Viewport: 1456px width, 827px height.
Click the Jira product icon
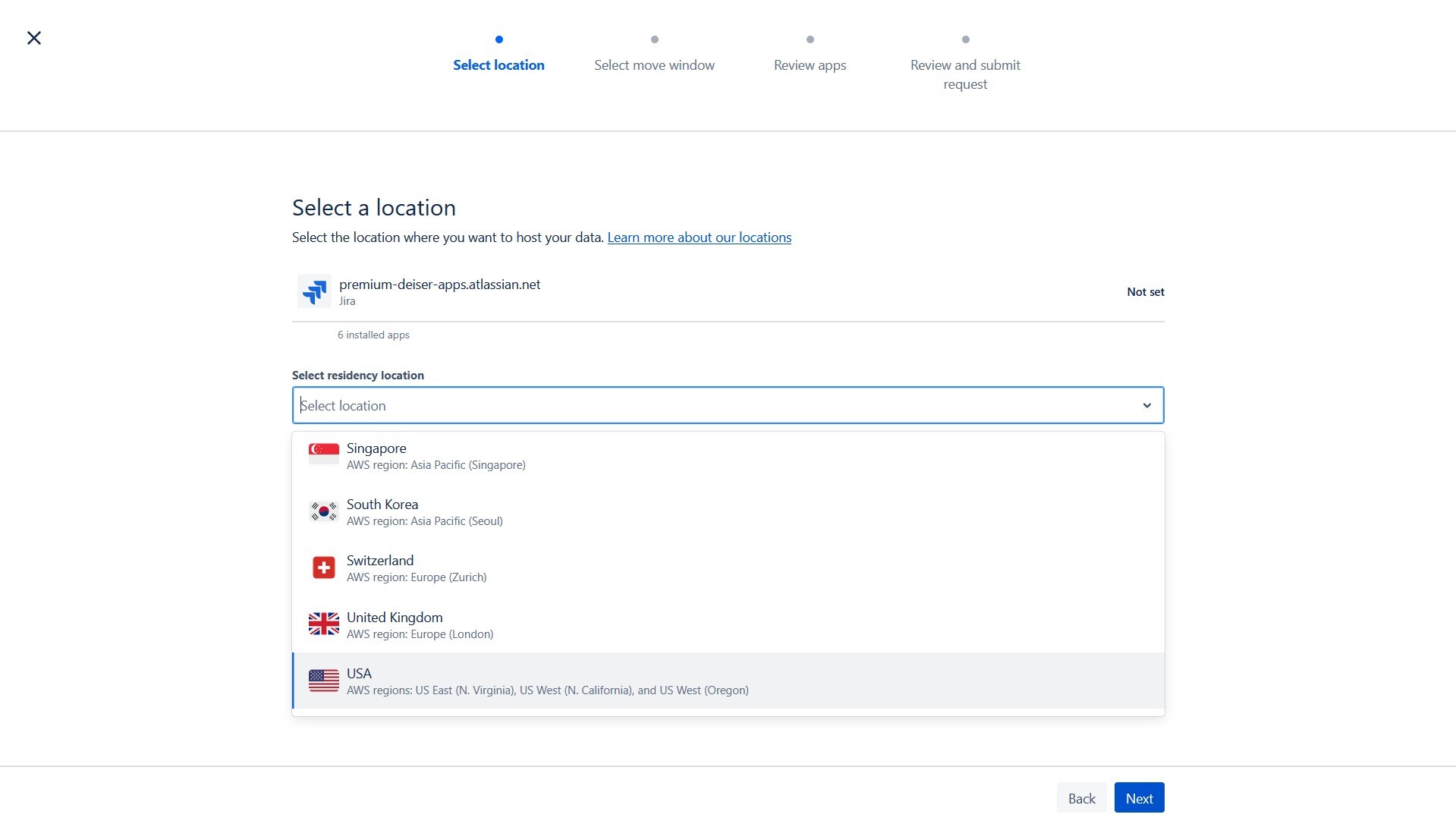(314, 291)
